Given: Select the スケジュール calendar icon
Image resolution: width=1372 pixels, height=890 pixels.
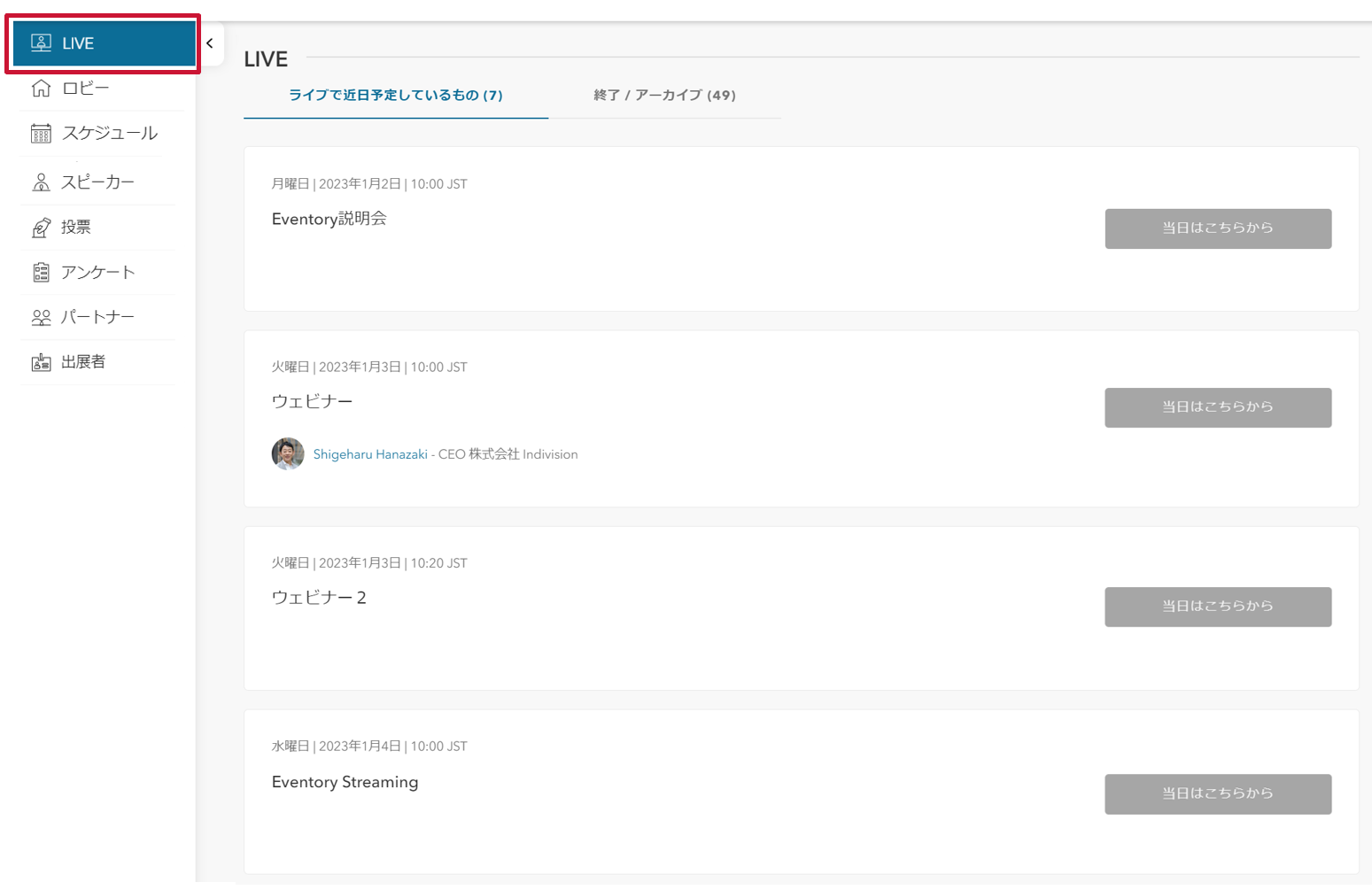Looking at the screenshot, I should pyautogui.click(x=41, y=134).
